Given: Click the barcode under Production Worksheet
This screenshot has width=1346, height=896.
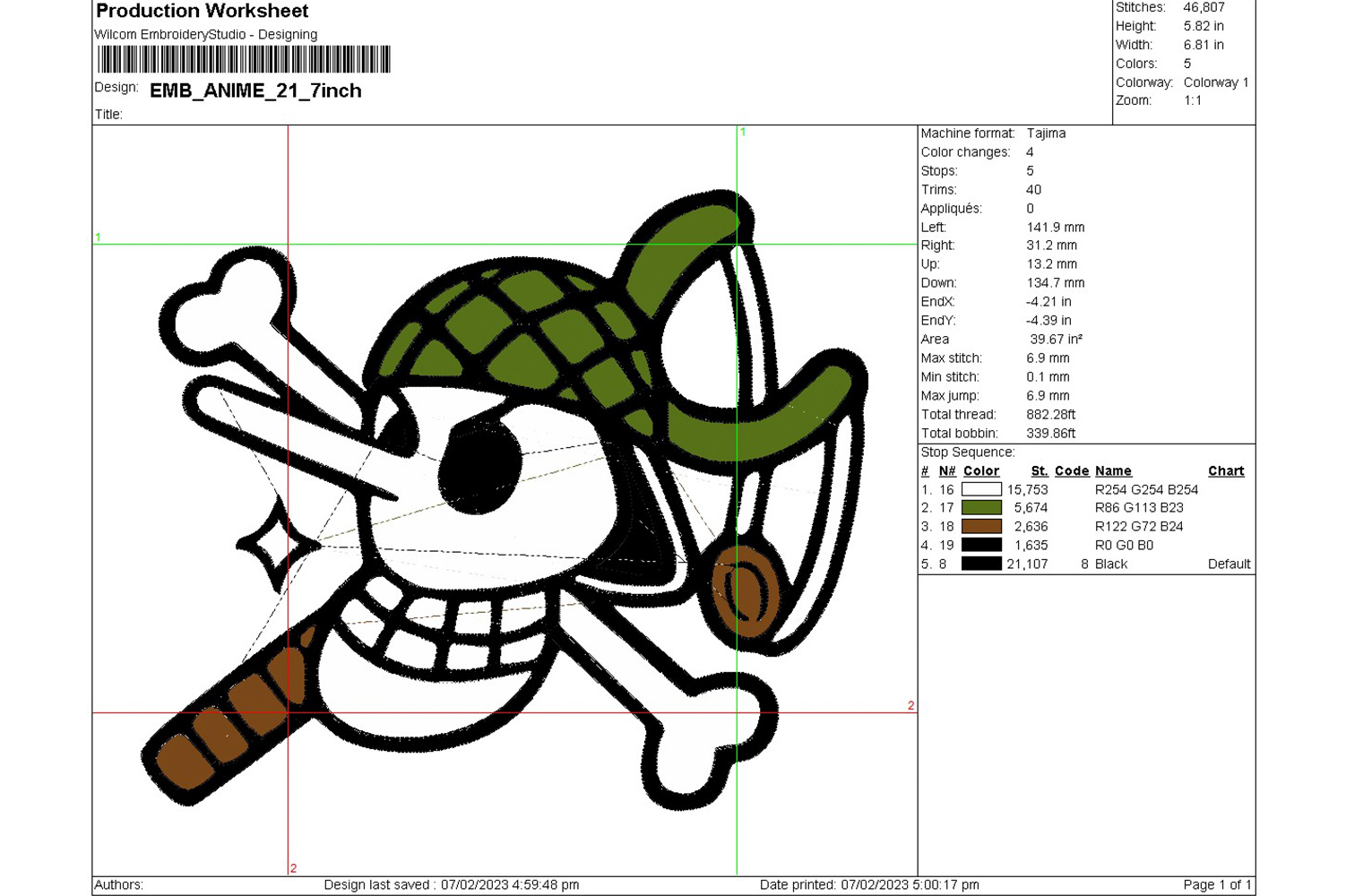Looking at the screenshot, I should [244, 59].
